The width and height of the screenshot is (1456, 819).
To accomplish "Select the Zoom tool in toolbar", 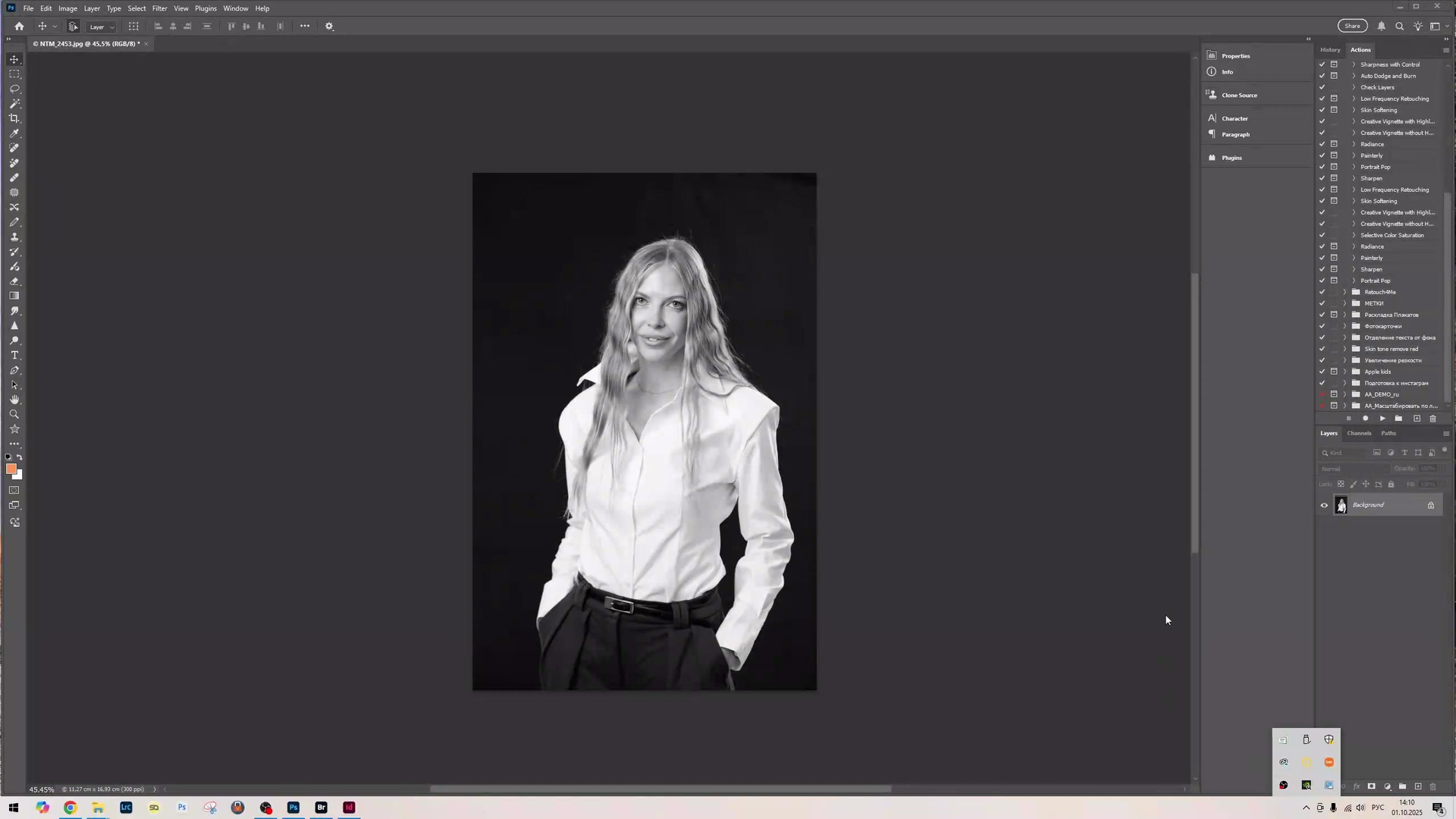I will pos(14,415).
